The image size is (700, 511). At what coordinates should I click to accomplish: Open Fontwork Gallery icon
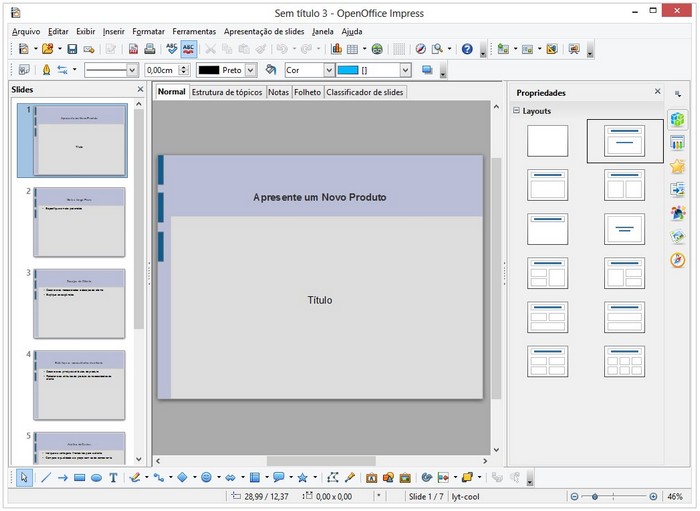[x=371, y=478]
